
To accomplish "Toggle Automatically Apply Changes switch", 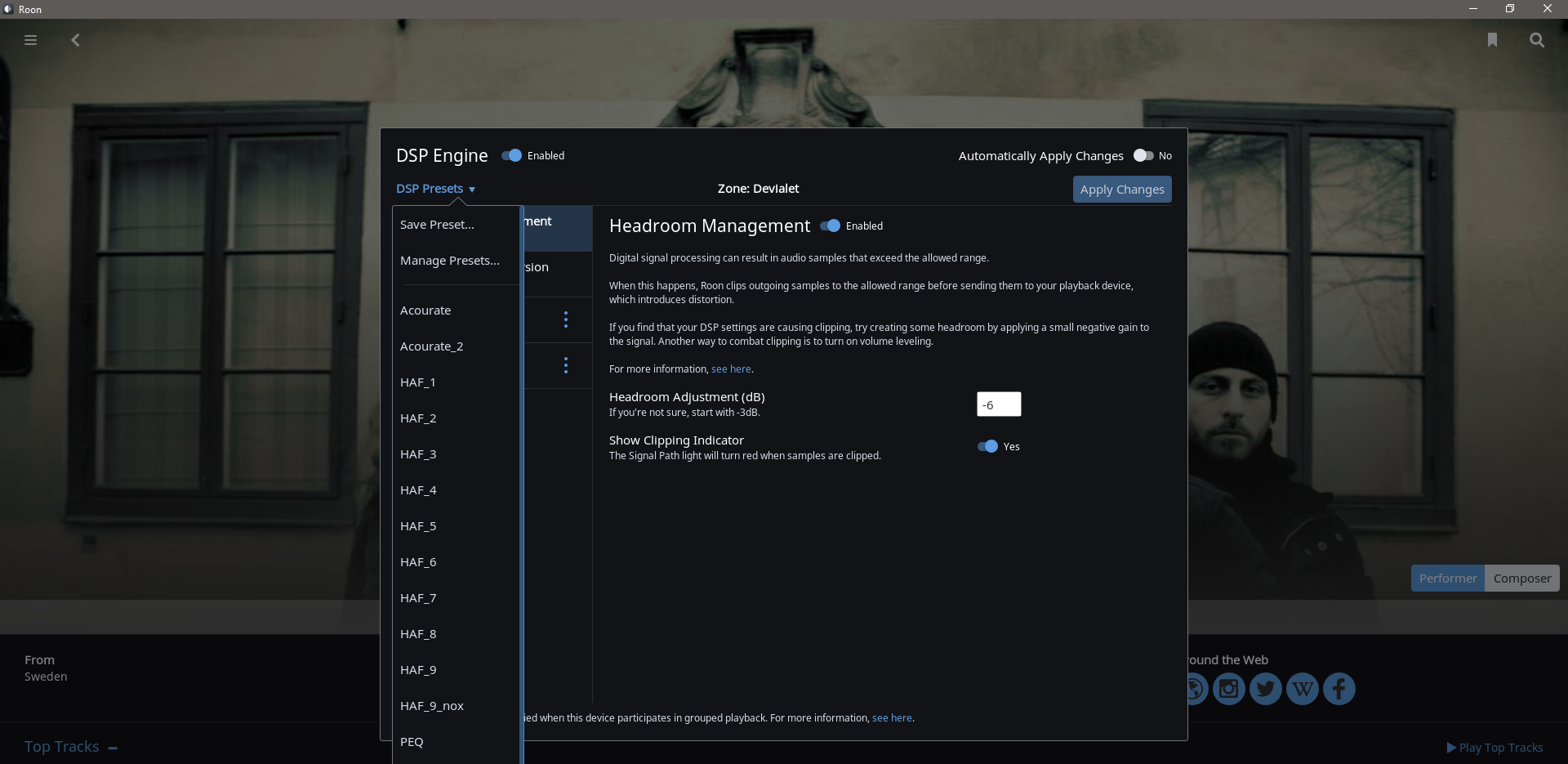I will (1143, 155).
